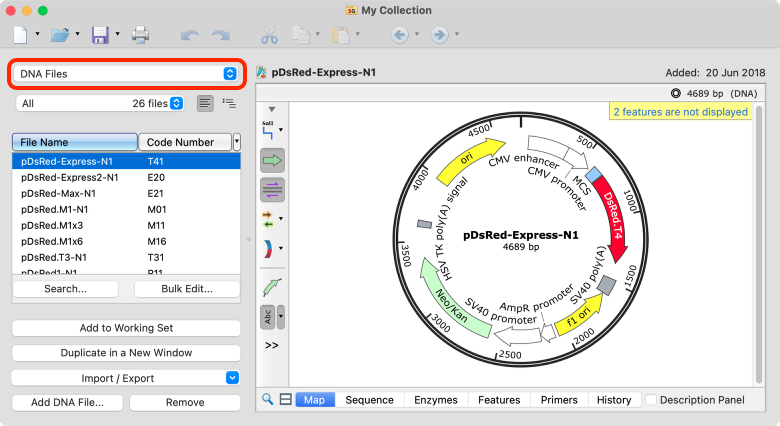This screenshot has height=426, width=780.
Task: Click the Remove button
Action: [185, 403]
